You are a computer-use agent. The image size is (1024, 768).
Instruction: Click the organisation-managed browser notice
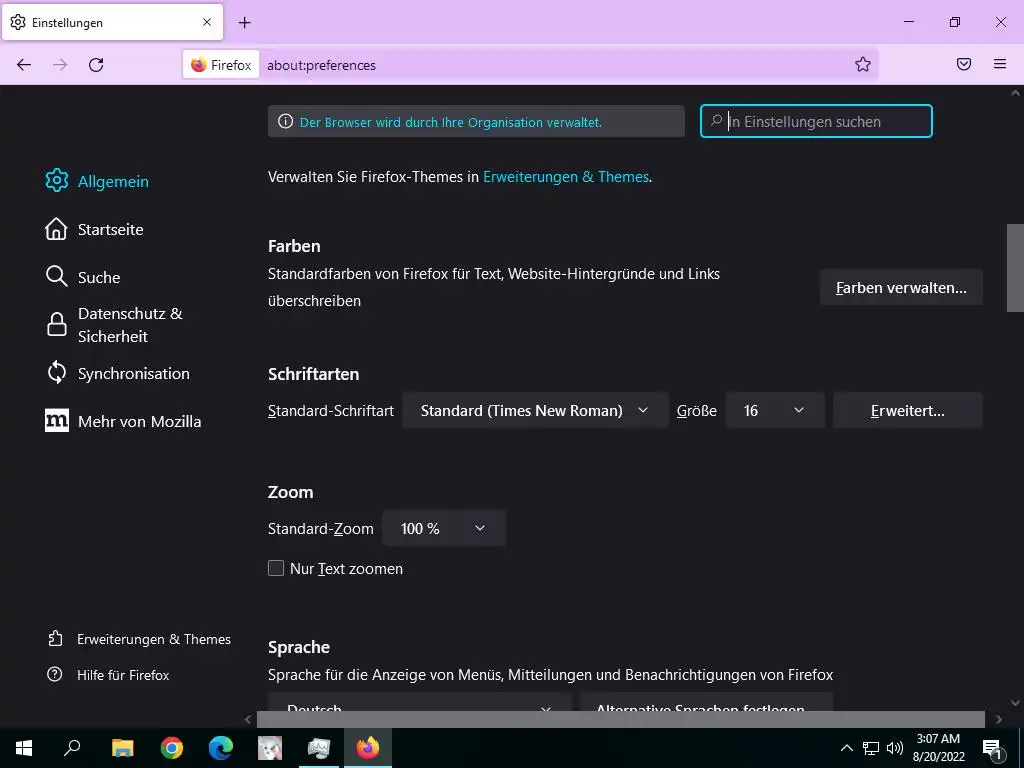476,121
